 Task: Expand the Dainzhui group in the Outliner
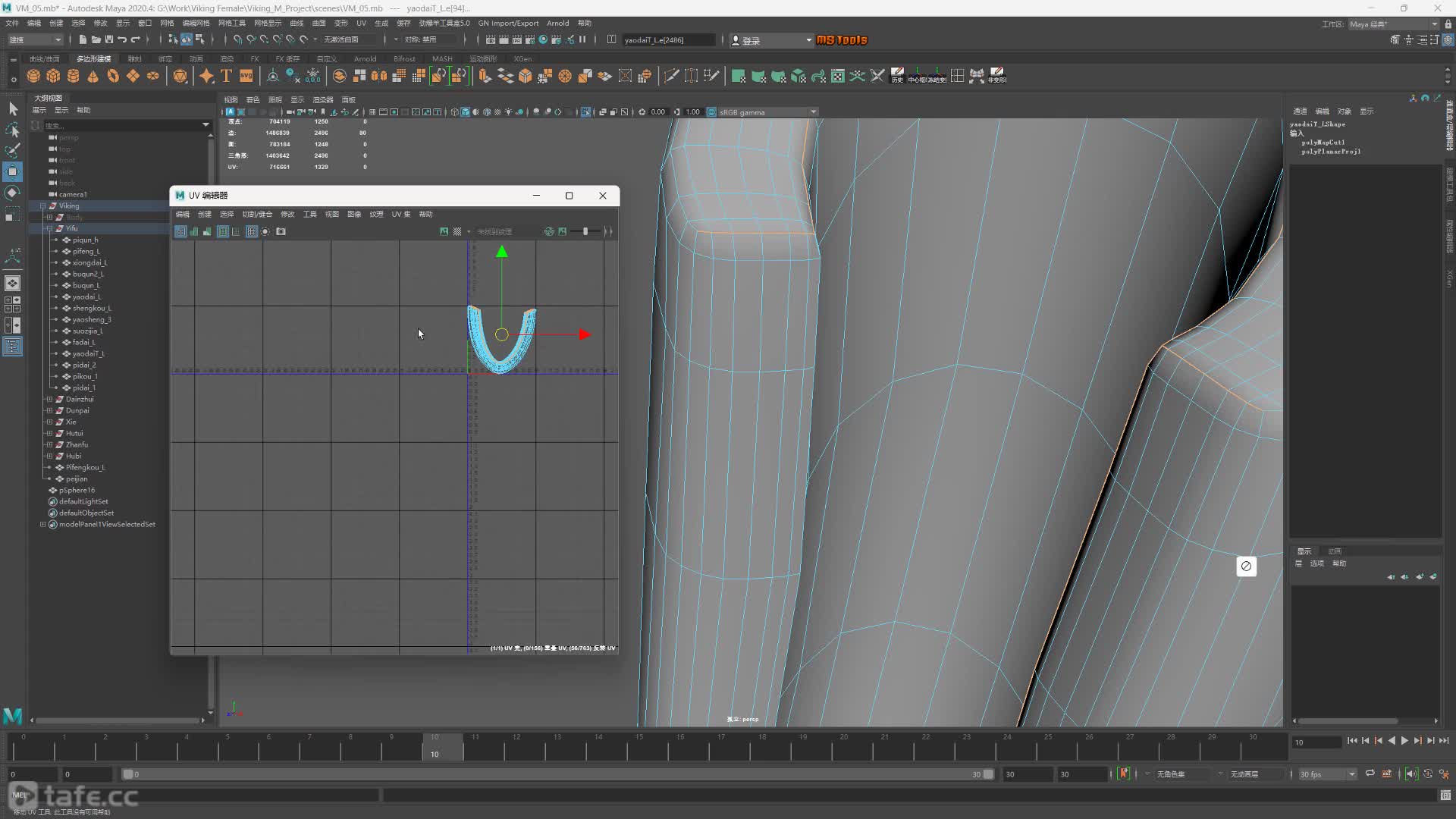[x=49, y=399]
